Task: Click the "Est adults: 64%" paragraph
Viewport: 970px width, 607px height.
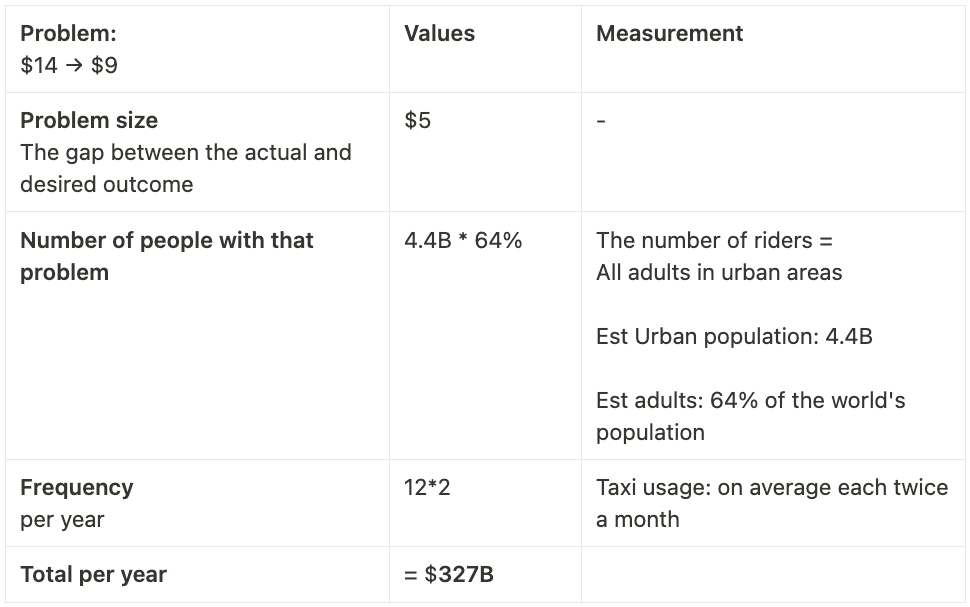Action: coord(750,416)
